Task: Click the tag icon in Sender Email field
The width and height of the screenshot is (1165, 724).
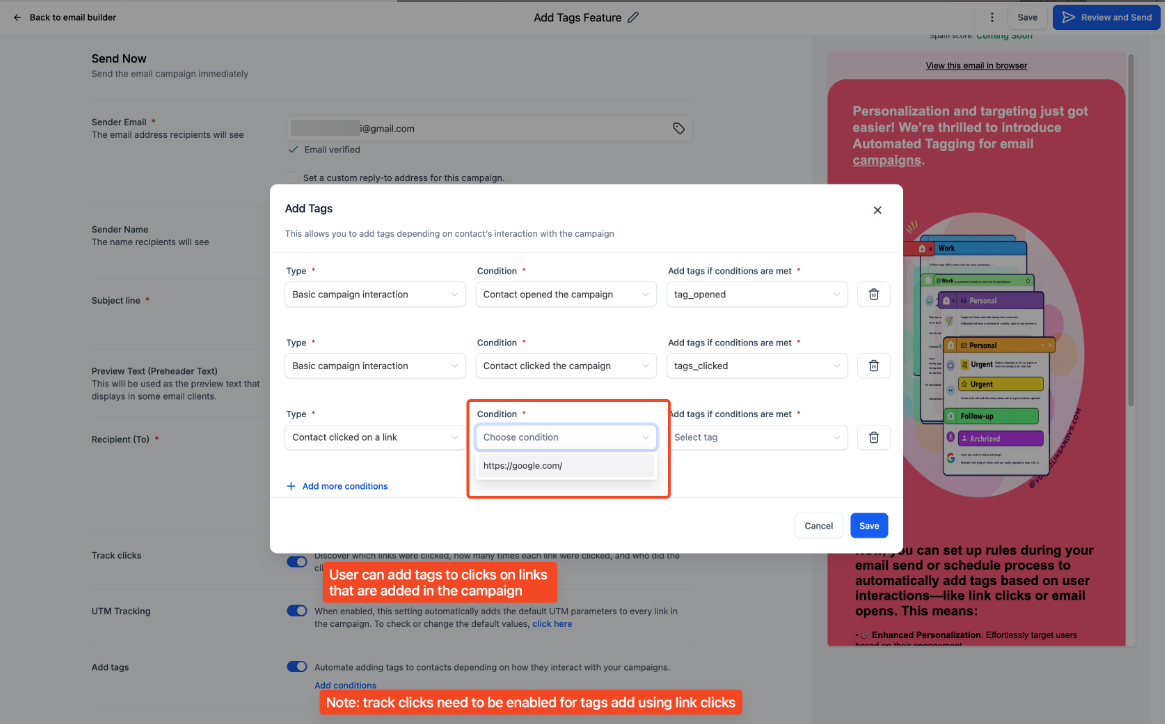Action: (x=678, y=128)
